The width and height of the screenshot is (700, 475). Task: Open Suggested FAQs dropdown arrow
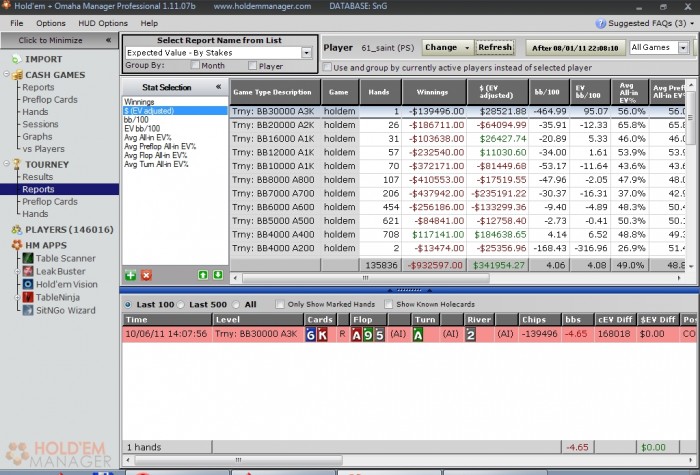[692, 23]
